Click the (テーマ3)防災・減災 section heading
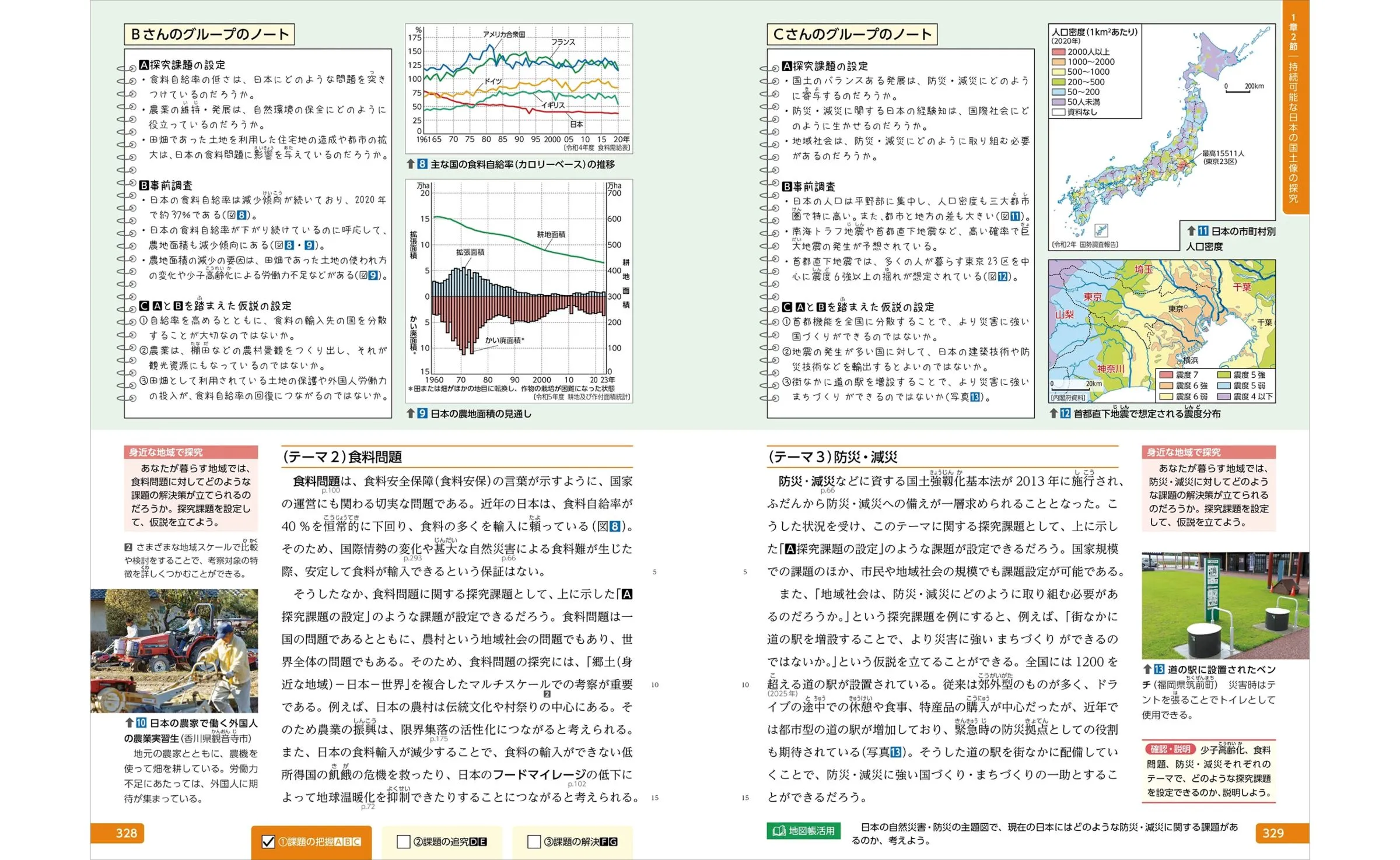The width and height of the screenshot is (1400, 860). [x=832, y=457]
